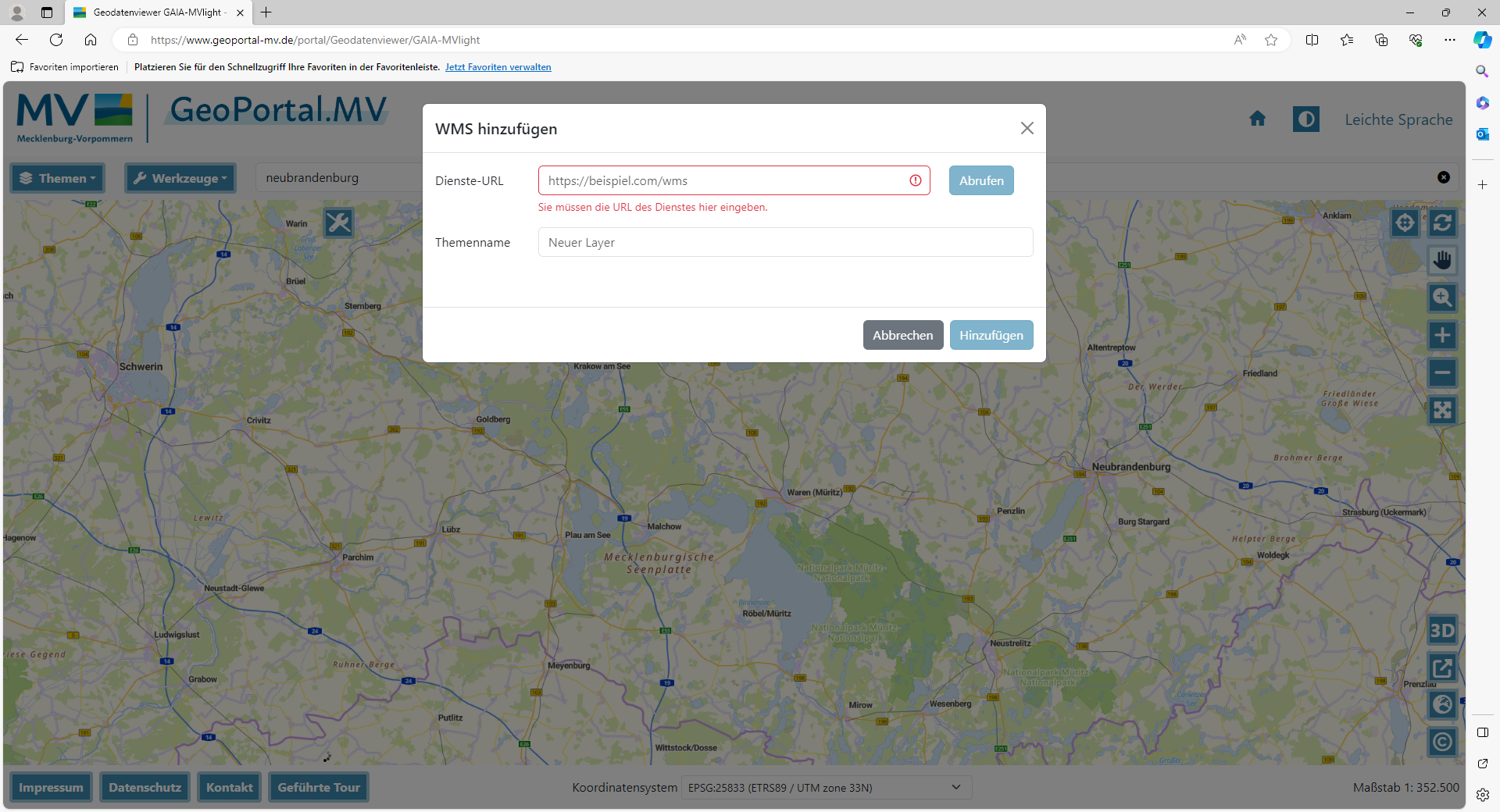Go back in the browser

pyautogui.click(x=22, y=40)
